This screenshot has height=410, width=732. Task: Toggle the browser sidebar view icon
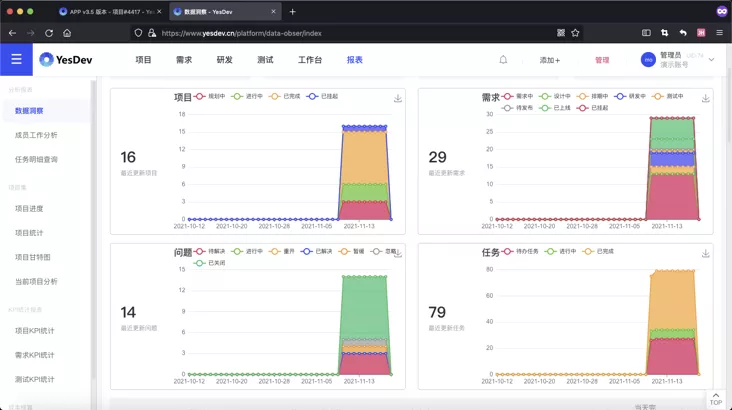[646, 33]
